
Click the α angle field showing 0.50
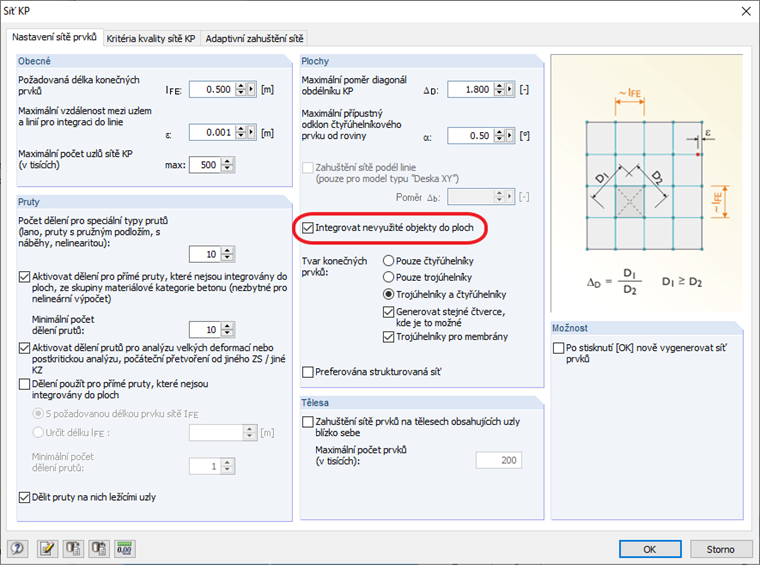pos(470,136)
